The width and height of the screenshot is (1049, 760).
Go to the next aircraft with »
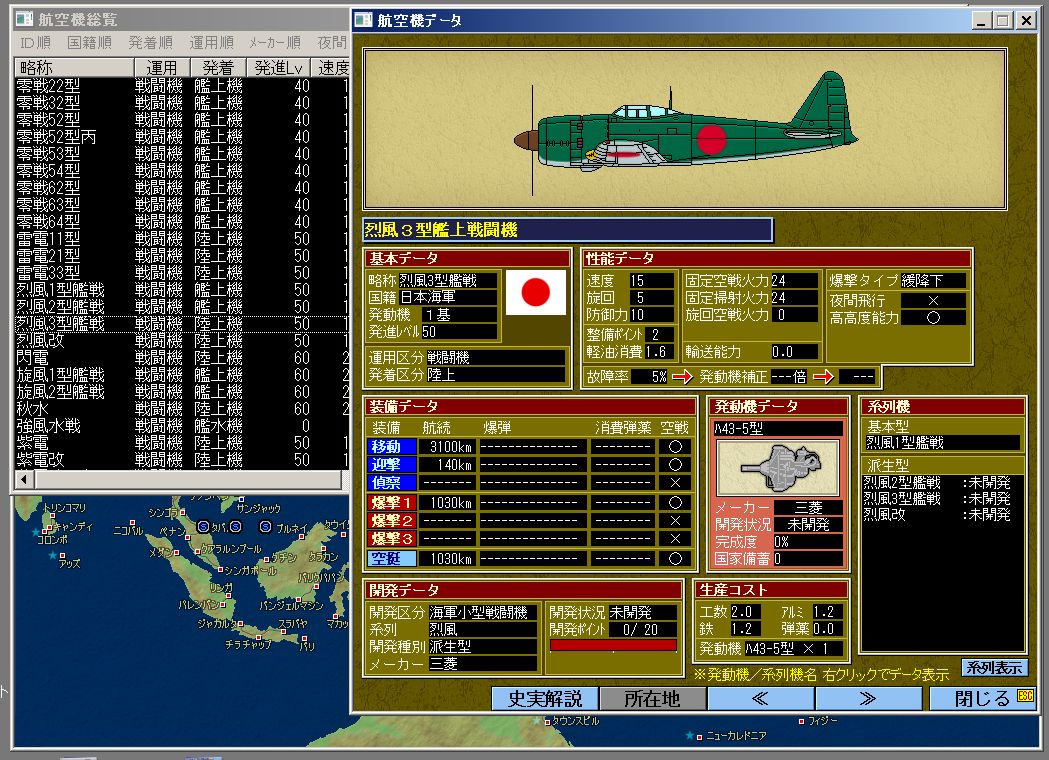(868, 698)
